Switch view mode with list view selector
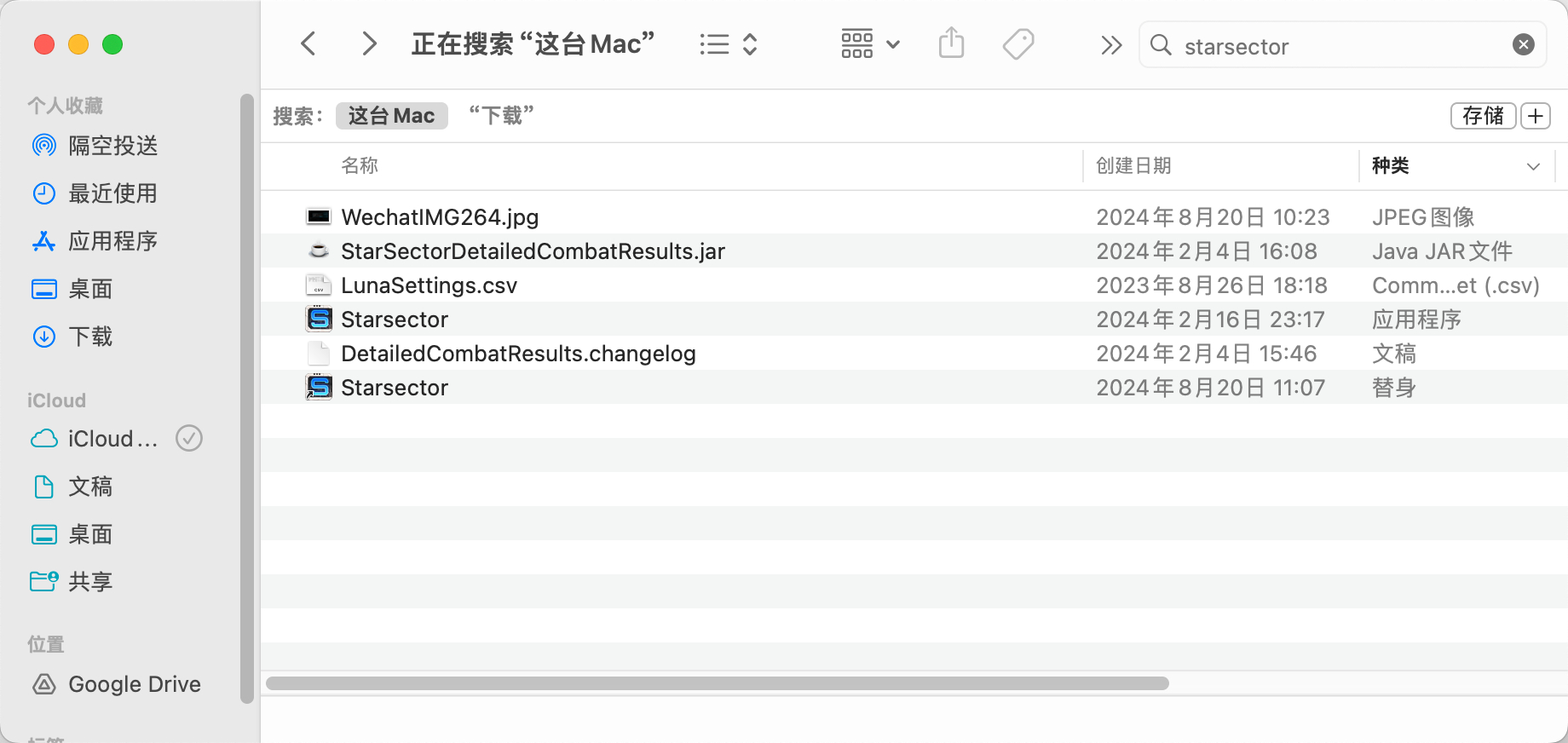 click(728, 43)
